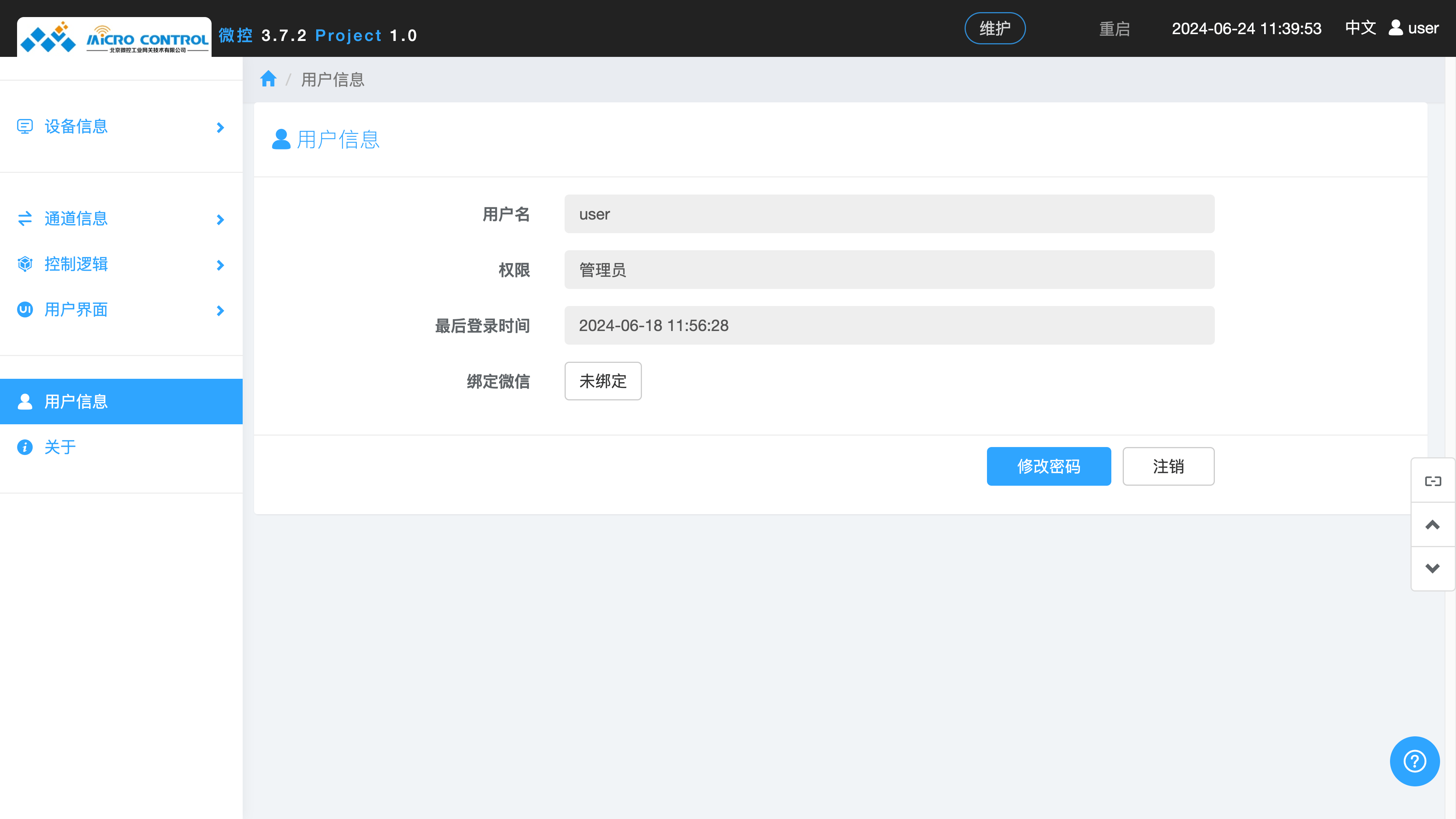Expand the 设备信息 menu chevron
This screenshot has height=819, width=1456.
coord(220,128)
